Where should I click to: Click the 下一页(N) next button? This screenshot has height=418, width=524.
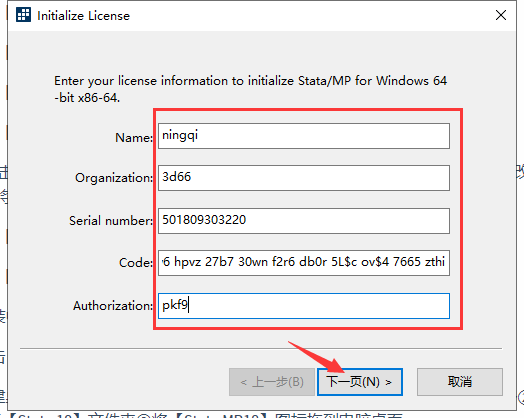coord(360,382)
